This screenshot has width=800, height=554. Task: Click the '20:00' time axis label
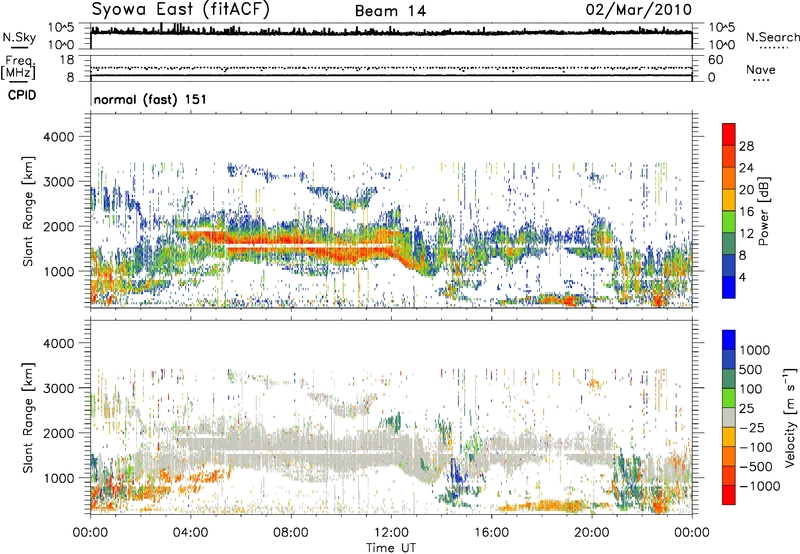point(592,533)
